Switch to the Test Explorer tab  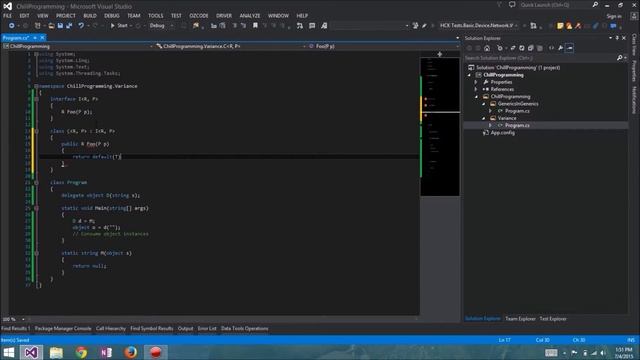[553, 319]
